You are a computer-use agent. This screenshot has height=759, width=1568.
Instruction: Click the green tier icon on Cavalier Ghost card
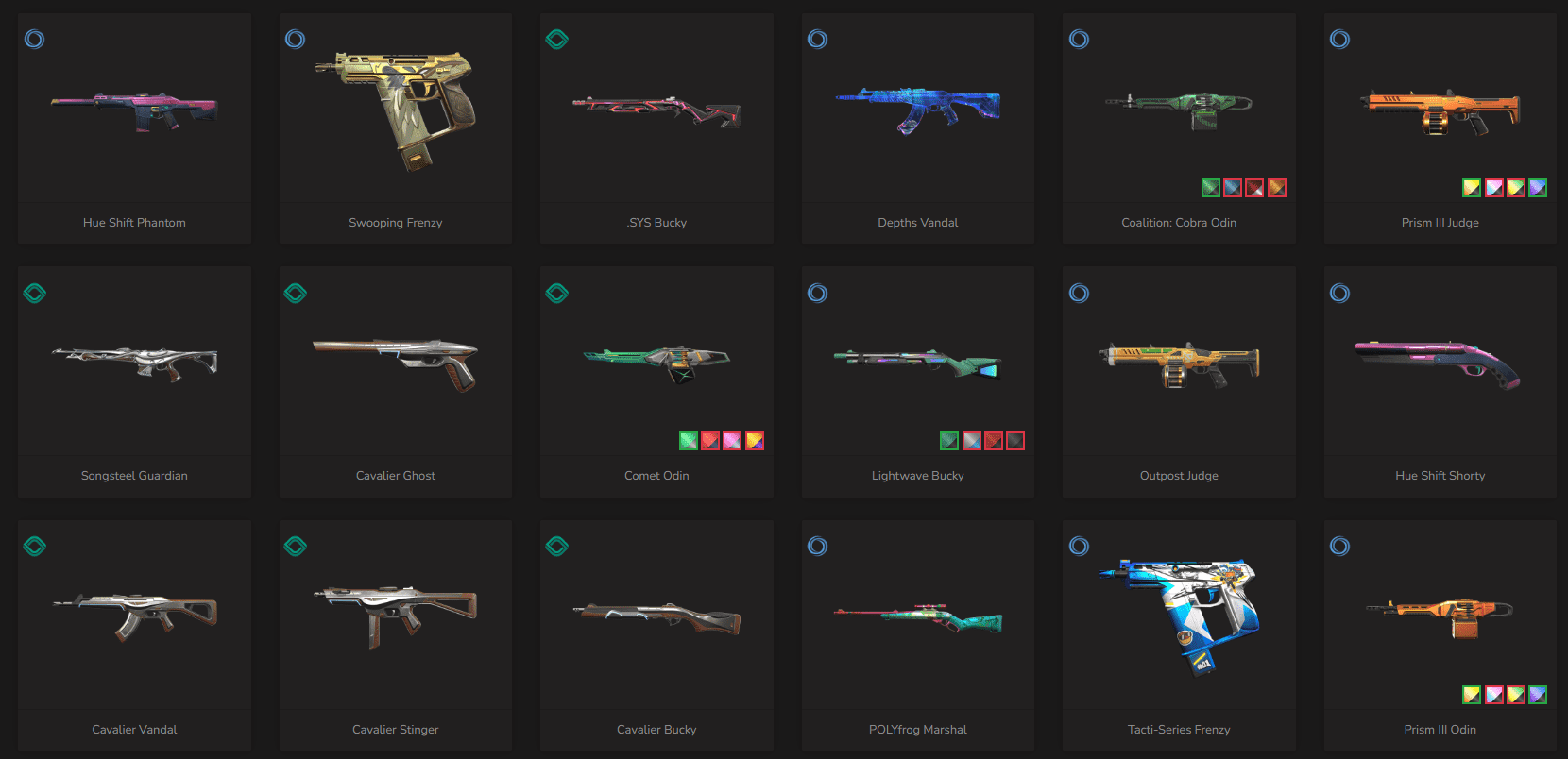[x=295, y=293]
